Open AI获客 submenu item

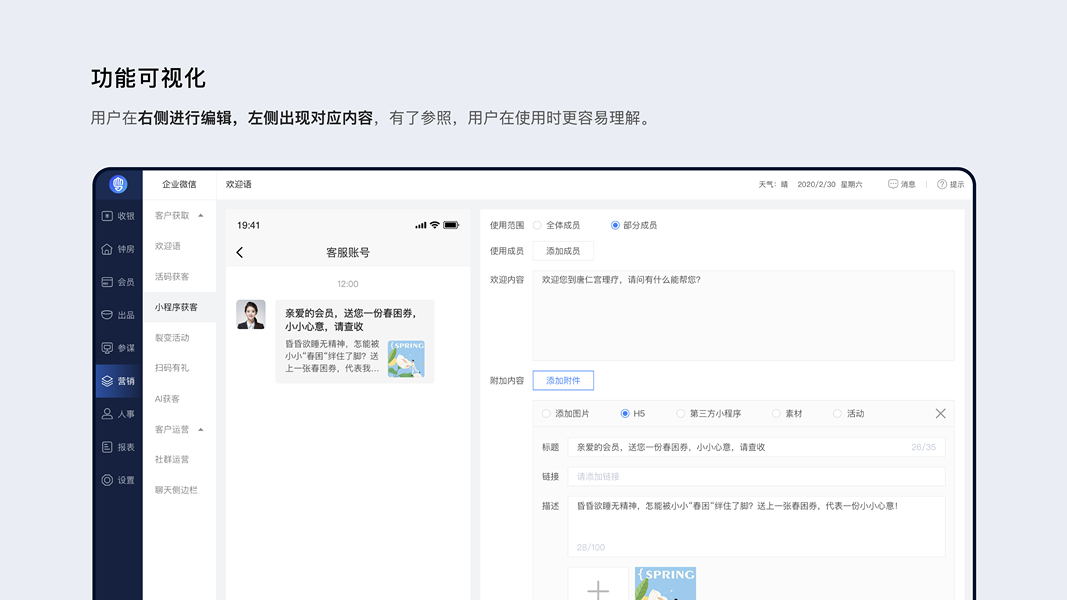pyautogui.click(x=167, y=399)
